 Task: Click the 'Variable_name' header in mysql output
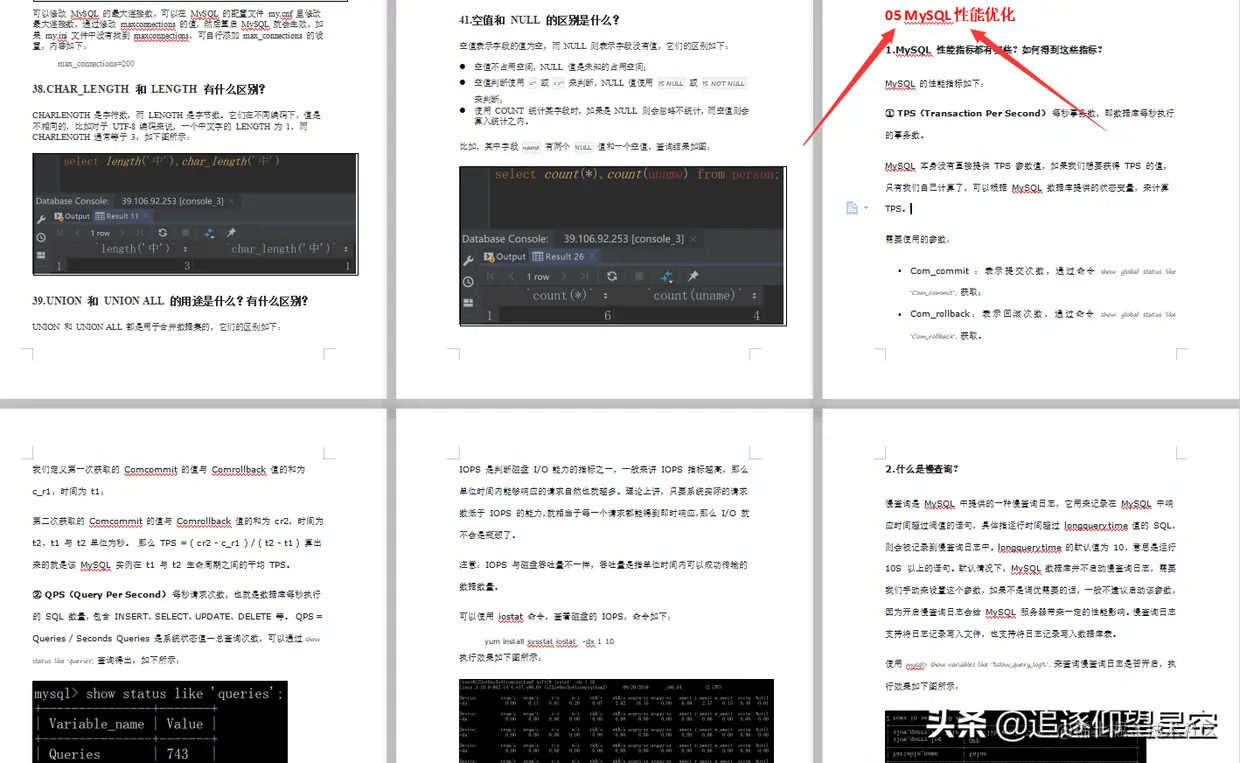coord(96,724)
